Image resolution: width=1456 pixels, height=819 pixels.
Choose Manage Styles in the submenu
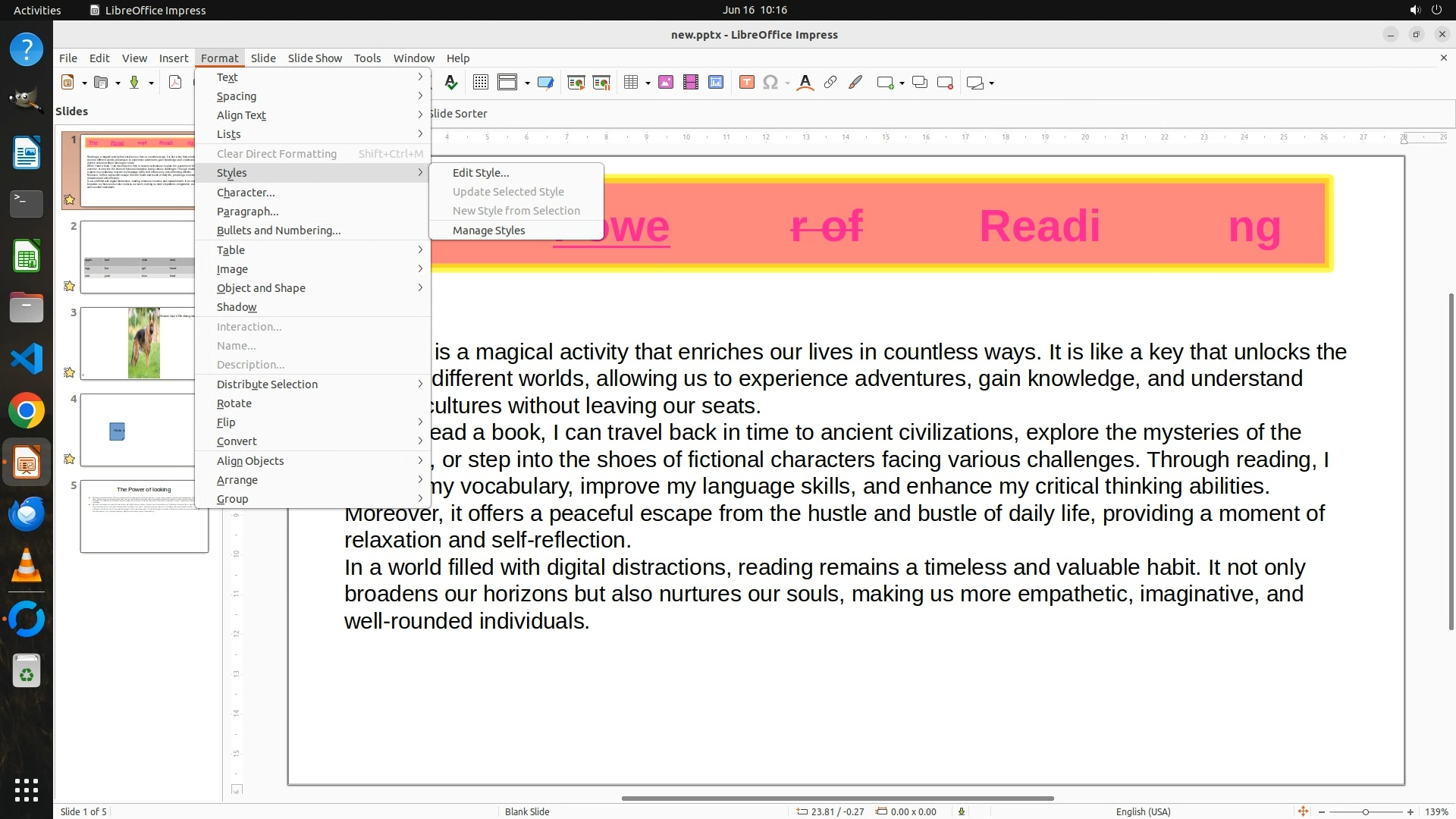tap(488, 231)
